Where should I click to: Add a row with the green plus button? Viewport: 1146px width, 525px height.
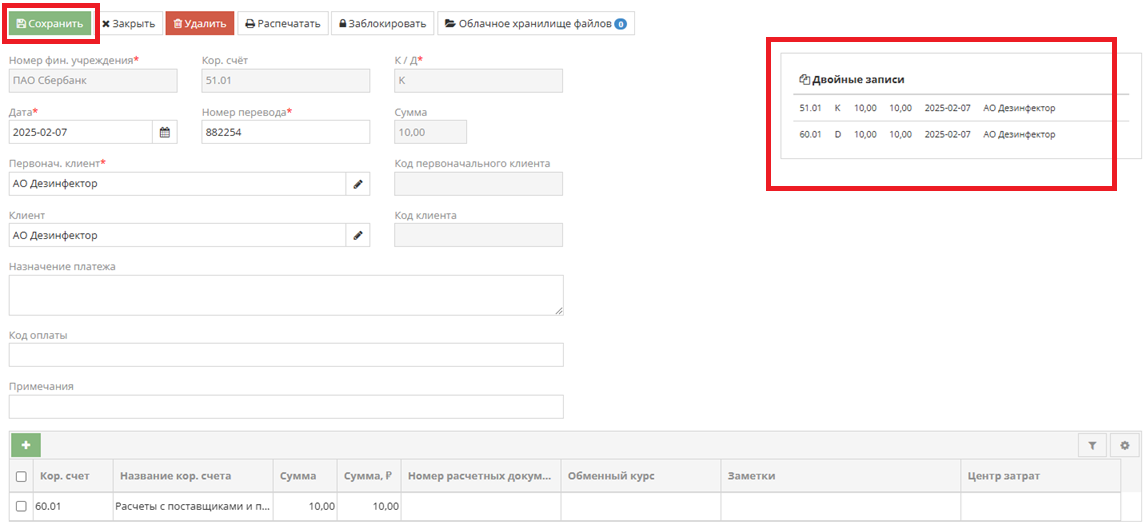(26, 445)
